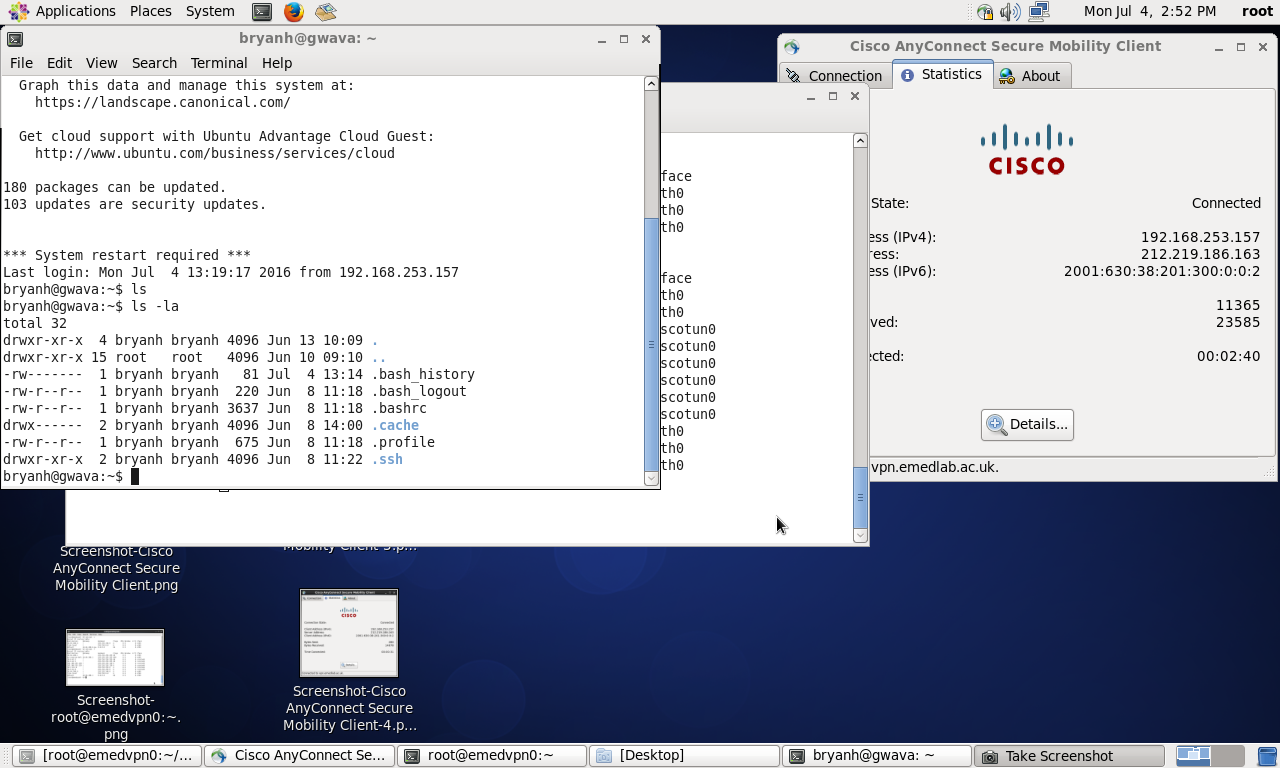This screenshot has height=768, width=1280.
Task: Select Screenshot-Cisco AnyConnect Client-4 desktop file
Action: click(x=349, y=633)
